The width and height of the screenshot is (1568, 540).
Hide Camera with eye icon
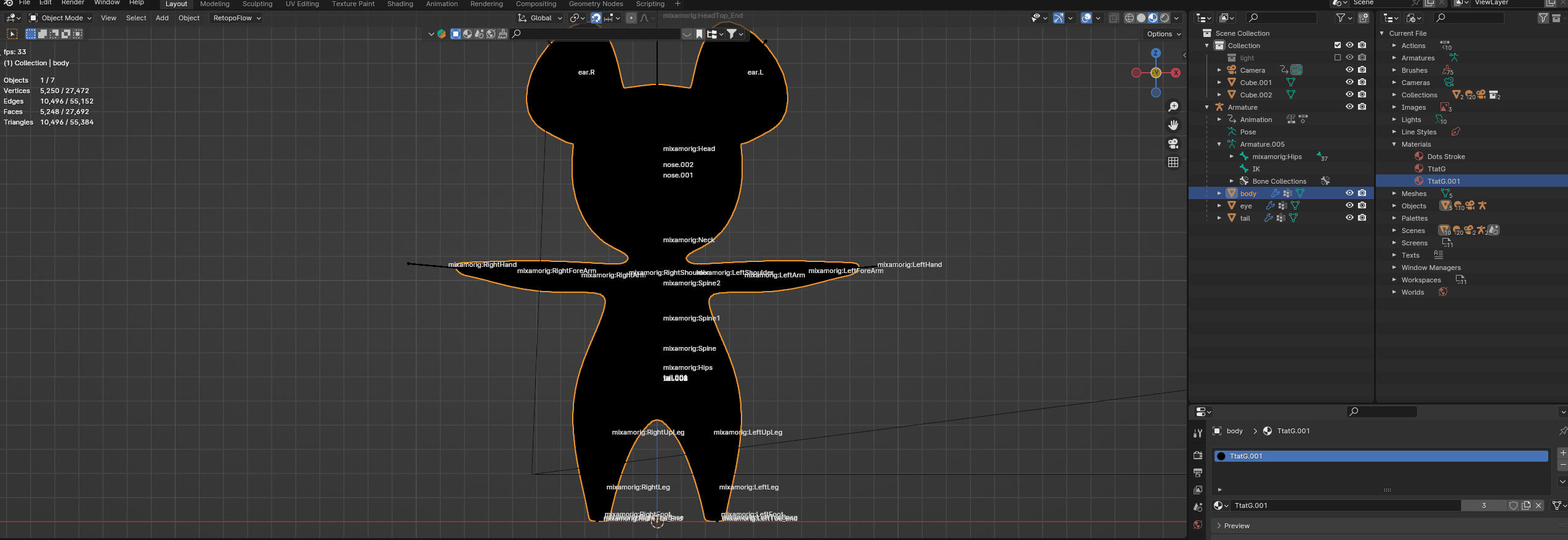coord(1349,70)
